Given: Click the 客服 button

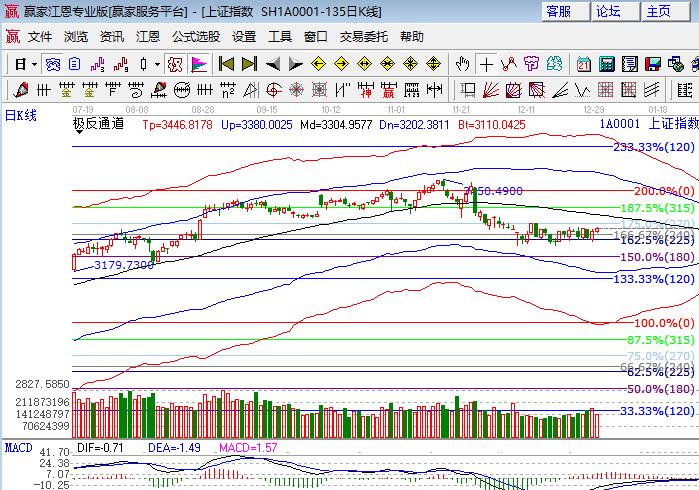Looking at the screenshot, I should [x=559, y=12].
